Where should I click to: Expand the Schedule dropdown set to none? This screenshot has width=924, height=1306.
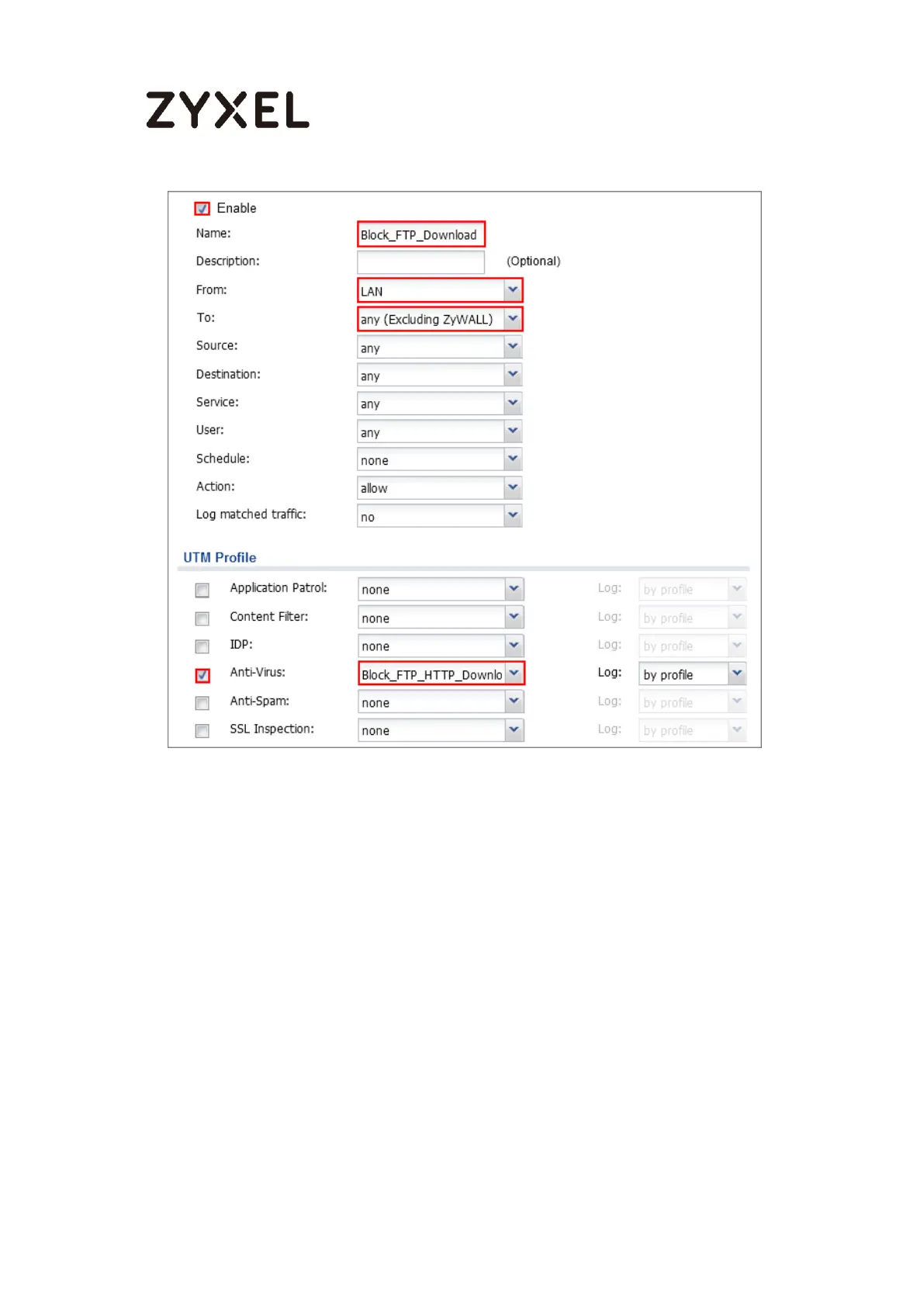(x=440, y=459)
